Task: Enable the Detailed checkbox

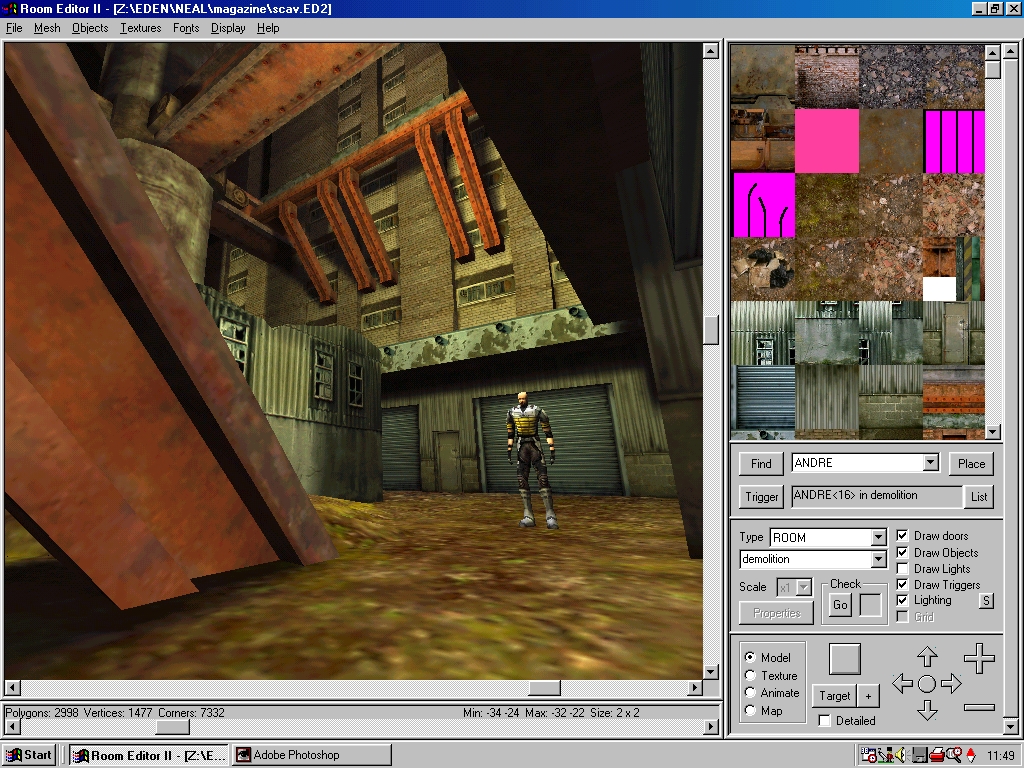Action: 825,720
